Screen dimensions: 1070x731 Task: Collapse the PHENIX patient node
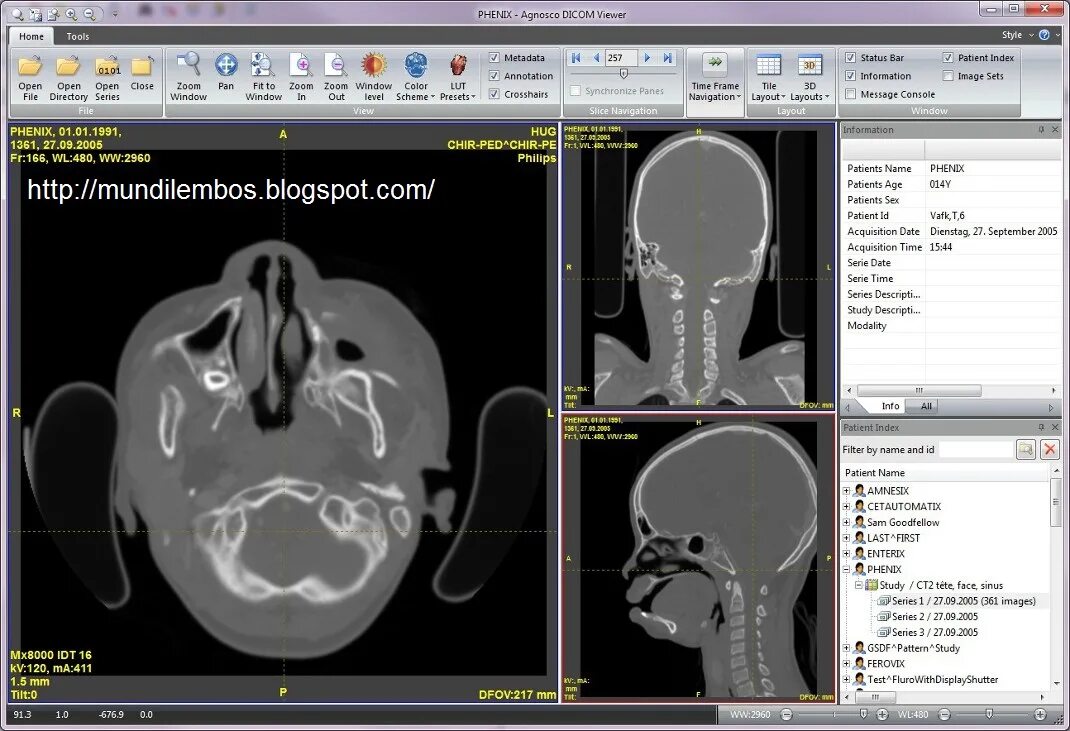tap(847, 569)
